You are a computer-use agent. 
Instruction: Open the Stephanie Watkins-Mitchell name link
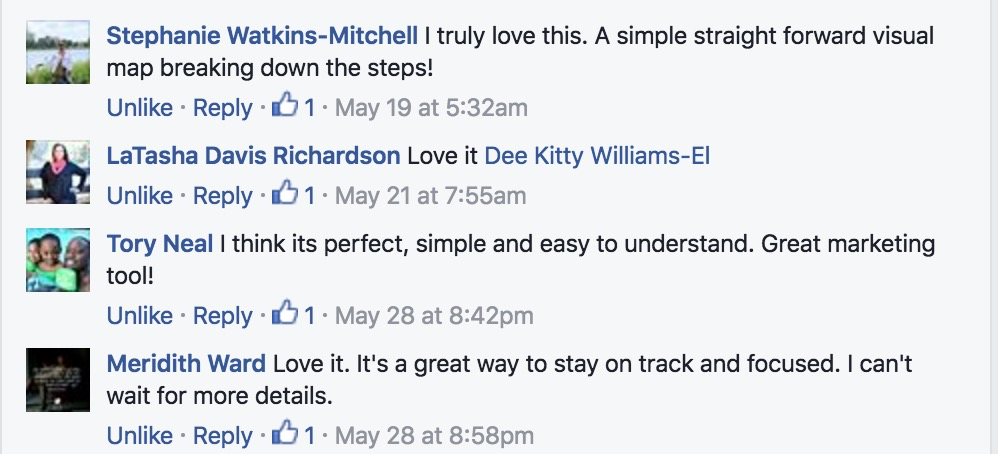(x=262, y=37)
